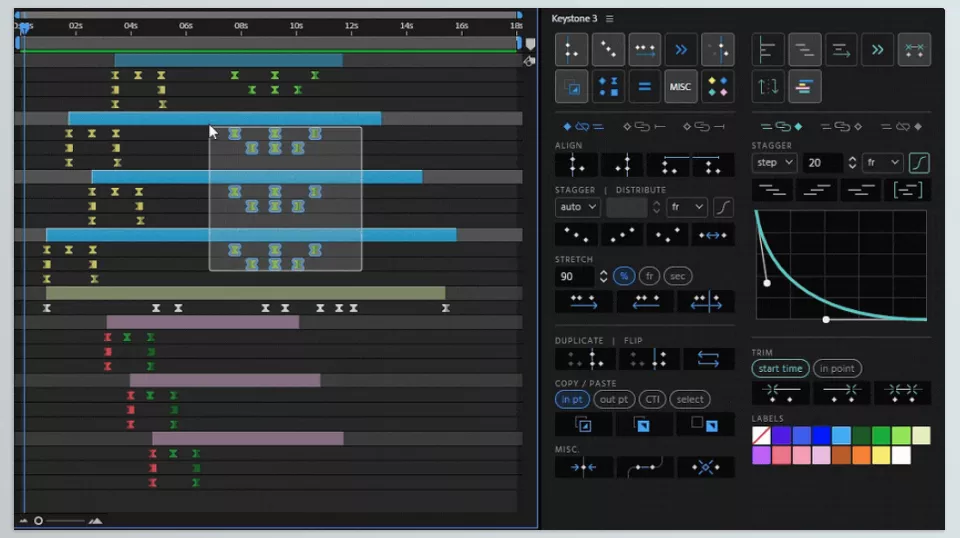The height and width of the screenshot is (538, 960).
Task: Select the teal linked layer-keyframe mode
Action: (x=781, y=127)
